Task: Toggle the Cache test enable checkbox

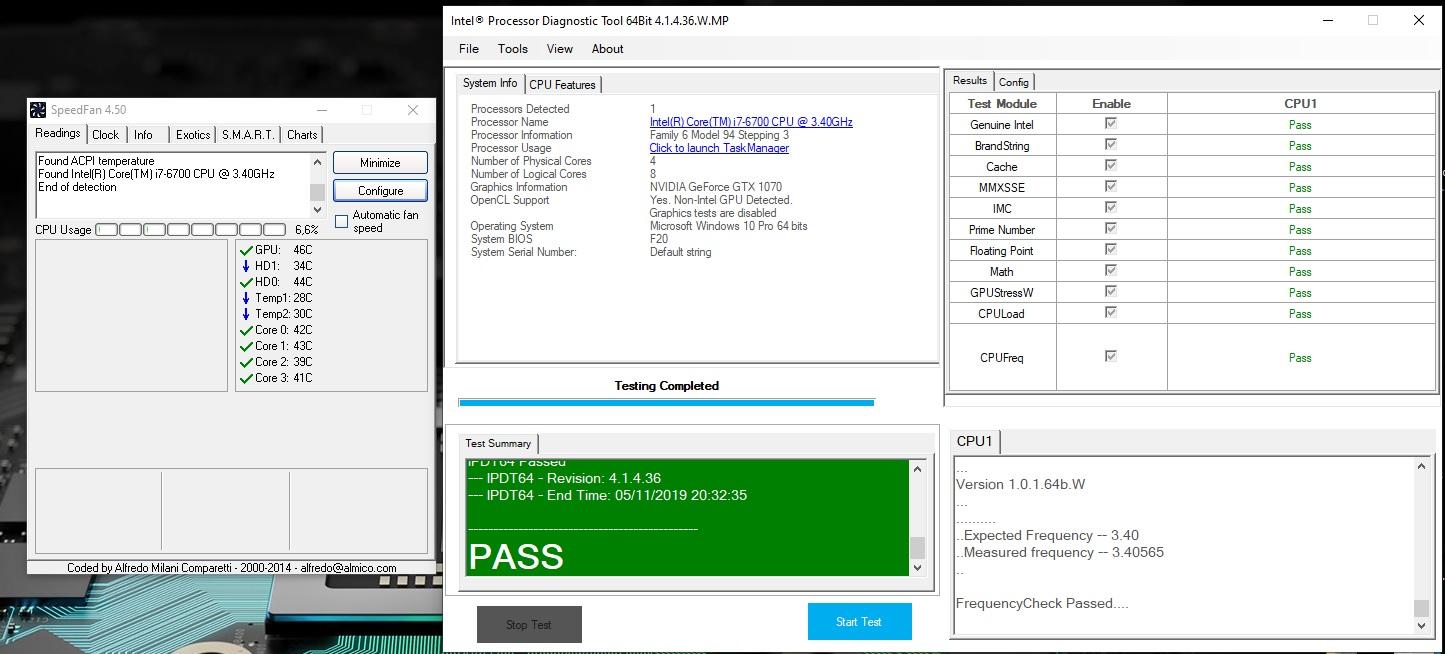Action: [x=1110, y=165]
